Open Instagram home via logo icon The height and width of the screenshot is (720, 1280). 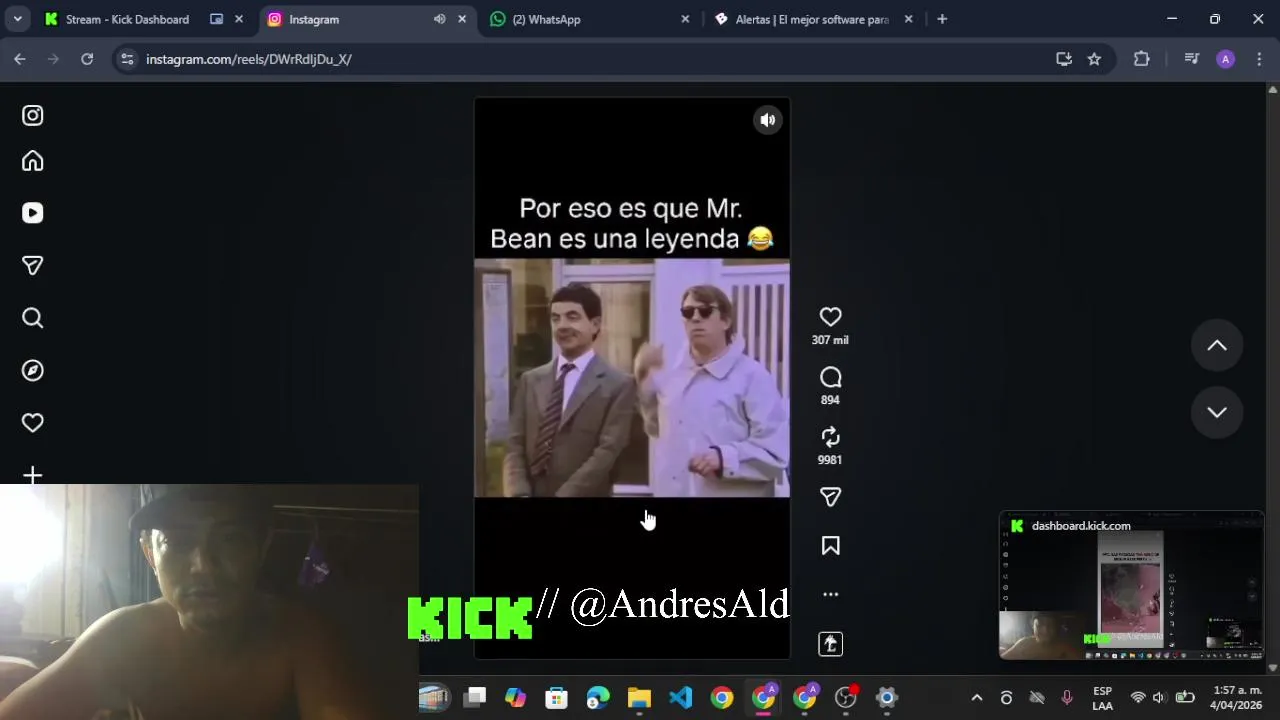click(x=33, y=116)
